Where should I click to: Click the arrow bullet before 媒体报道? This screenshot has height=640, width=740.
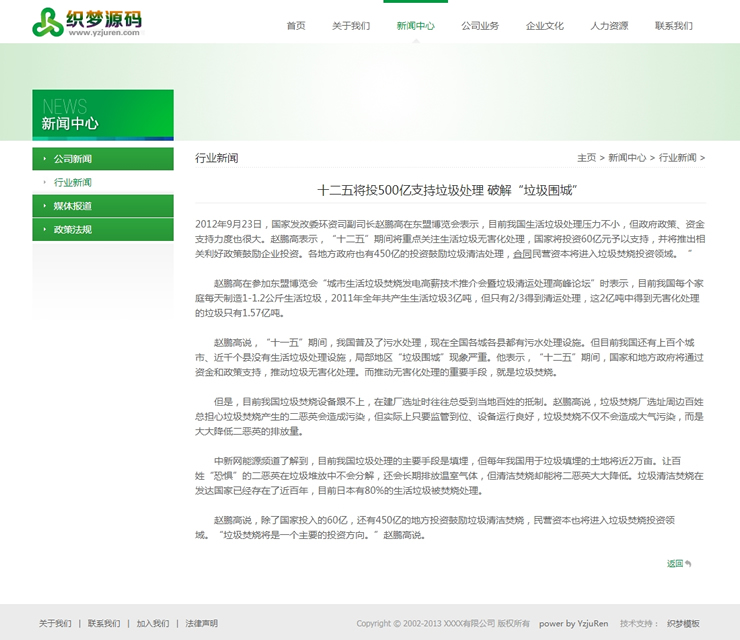click(x=43, y=206)
